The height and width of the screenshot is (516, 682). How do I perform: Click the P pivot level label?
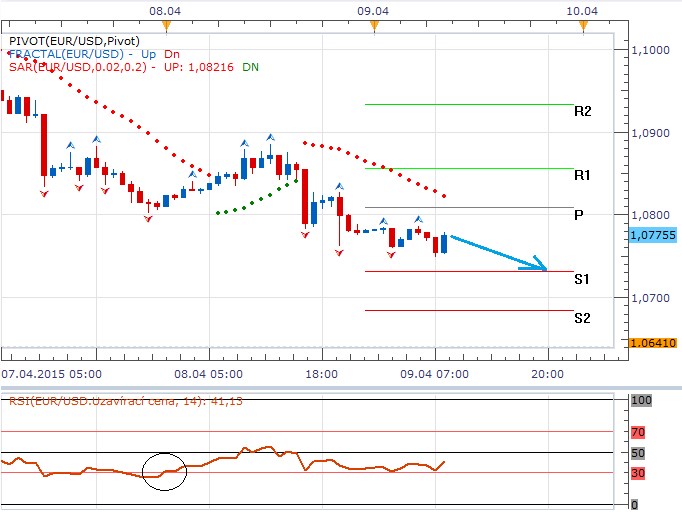pyautogui.click(x=579, y=215)
